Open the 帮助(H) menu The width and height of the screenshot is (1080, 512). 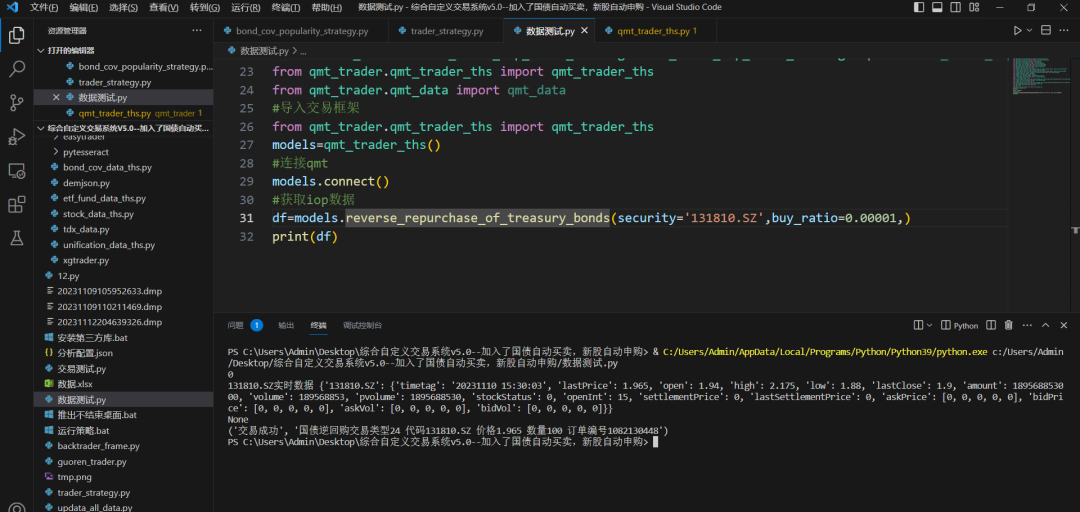[326, 8]
